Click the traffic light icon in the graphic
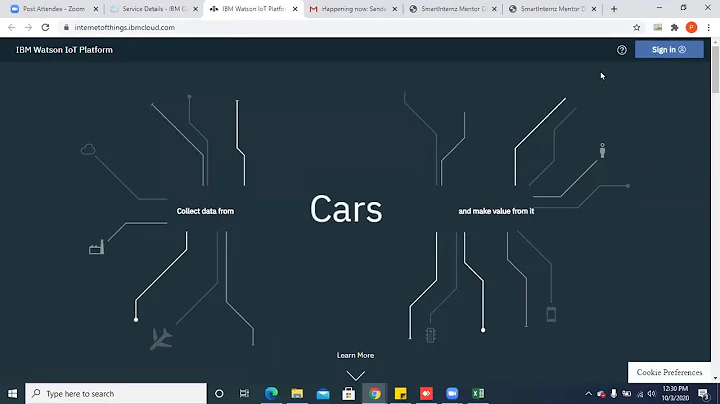The image size is (720, 404). (x=430, y=335)
